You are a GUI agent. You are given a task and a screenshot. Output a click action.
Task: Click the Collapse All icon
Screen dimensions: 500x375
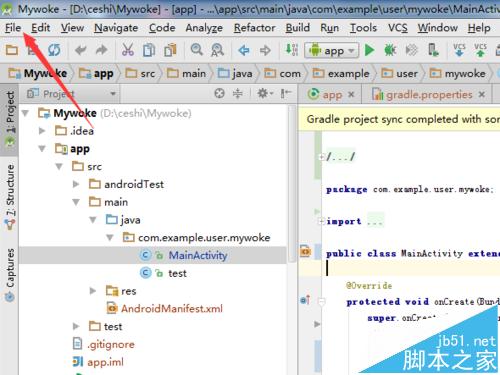pyautogui.click(x=238, y=93)
